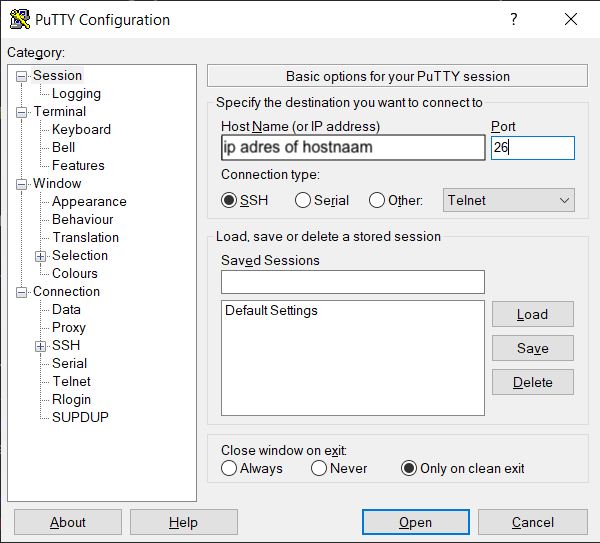
Task: Choose the Other connection type radio
Action: tap(377, 200)
